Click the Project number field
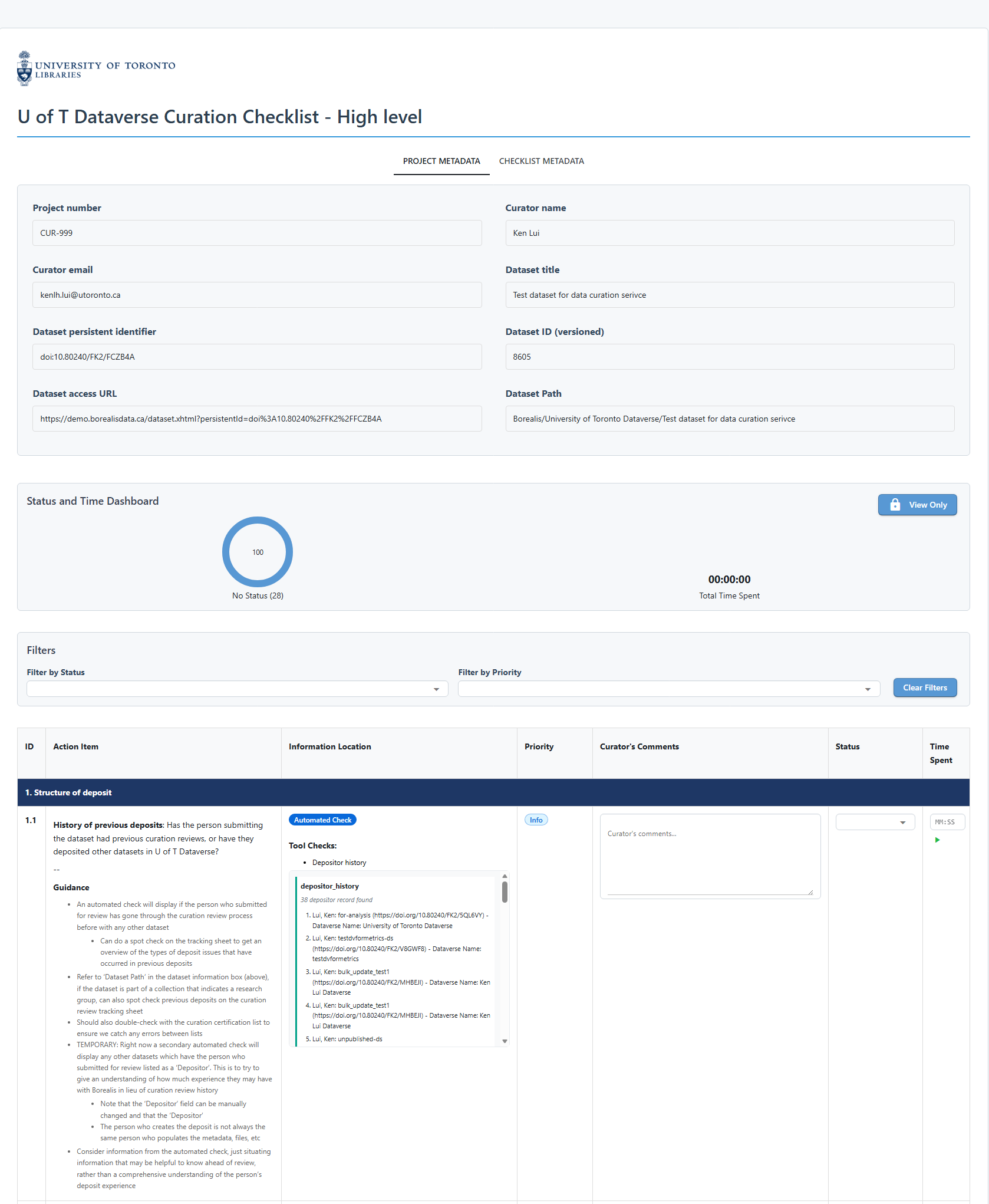Viewport: 989px width, 1204px height. (x=257, y=233)
